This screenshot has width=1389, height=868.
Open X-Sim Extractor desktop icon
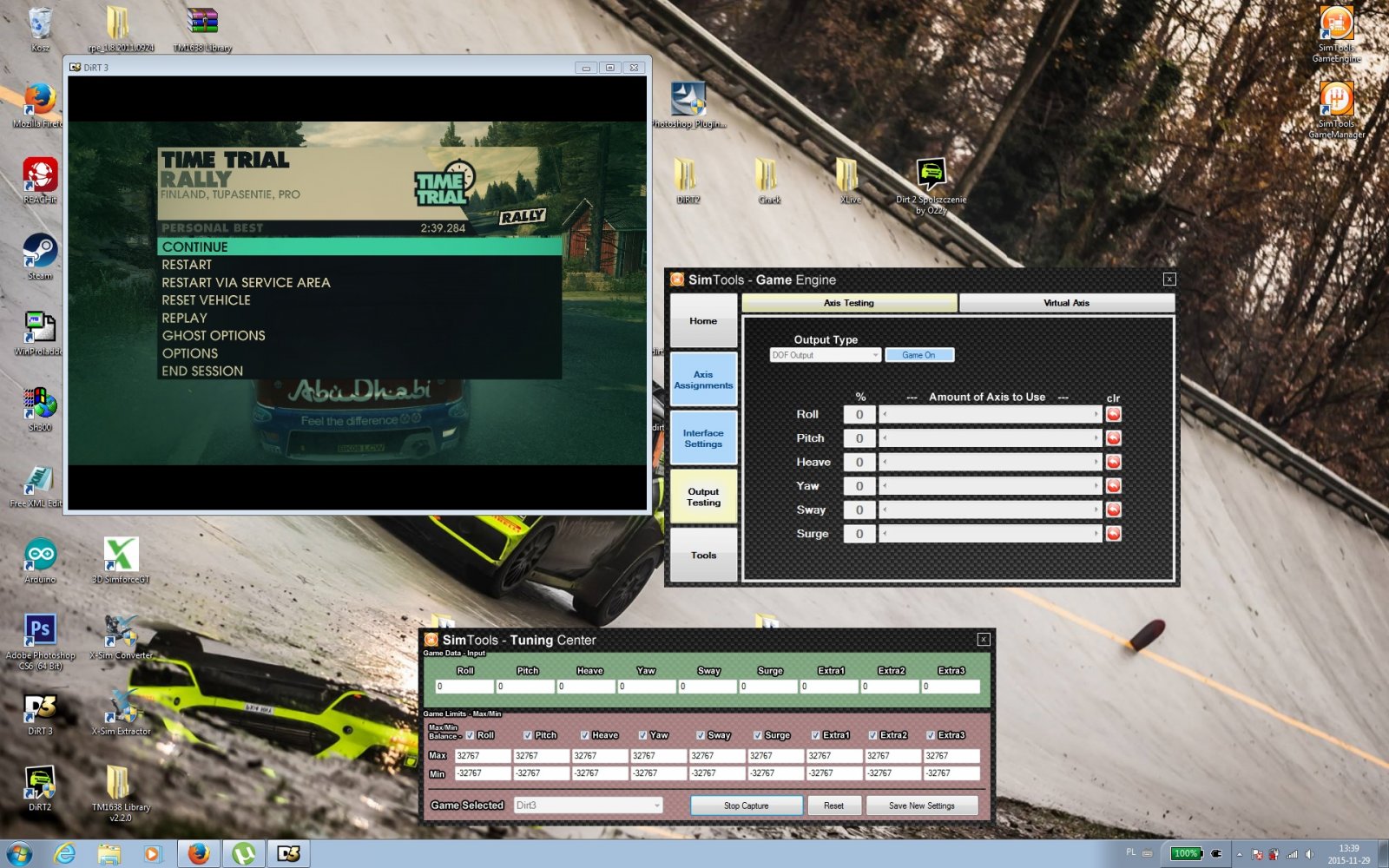coord(122,713)
